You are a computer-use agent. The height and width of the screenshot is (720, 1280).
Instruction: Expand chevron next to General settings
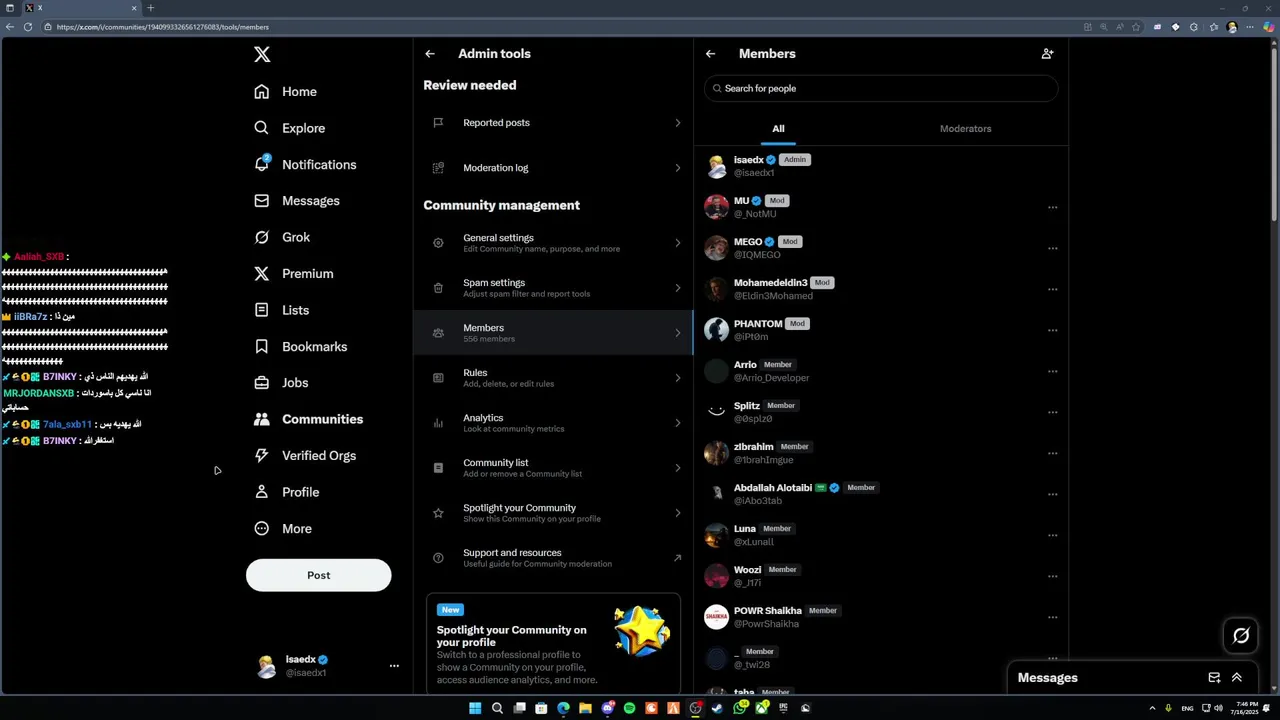click(x=677, y=243)
